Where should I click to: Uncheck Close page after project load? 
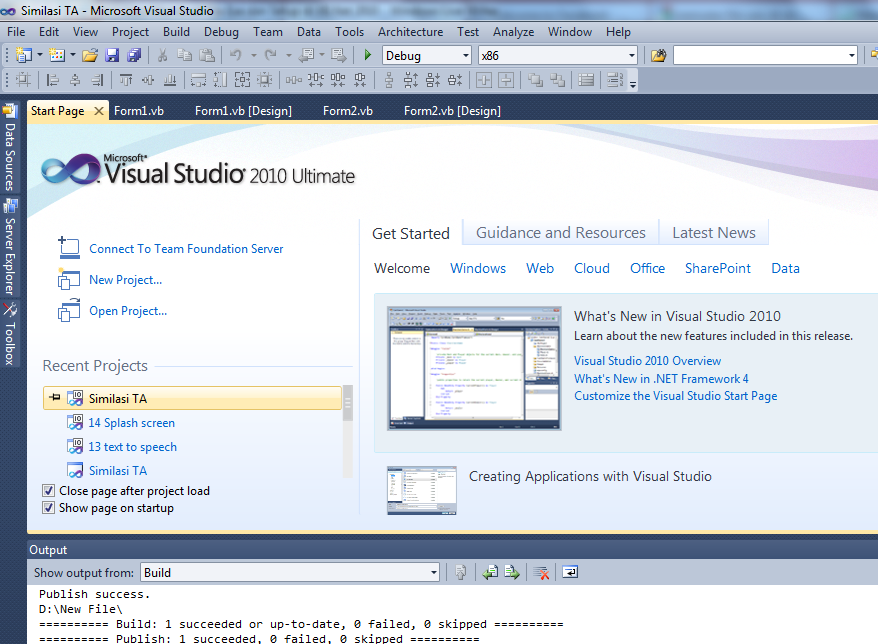click(49, 491)
